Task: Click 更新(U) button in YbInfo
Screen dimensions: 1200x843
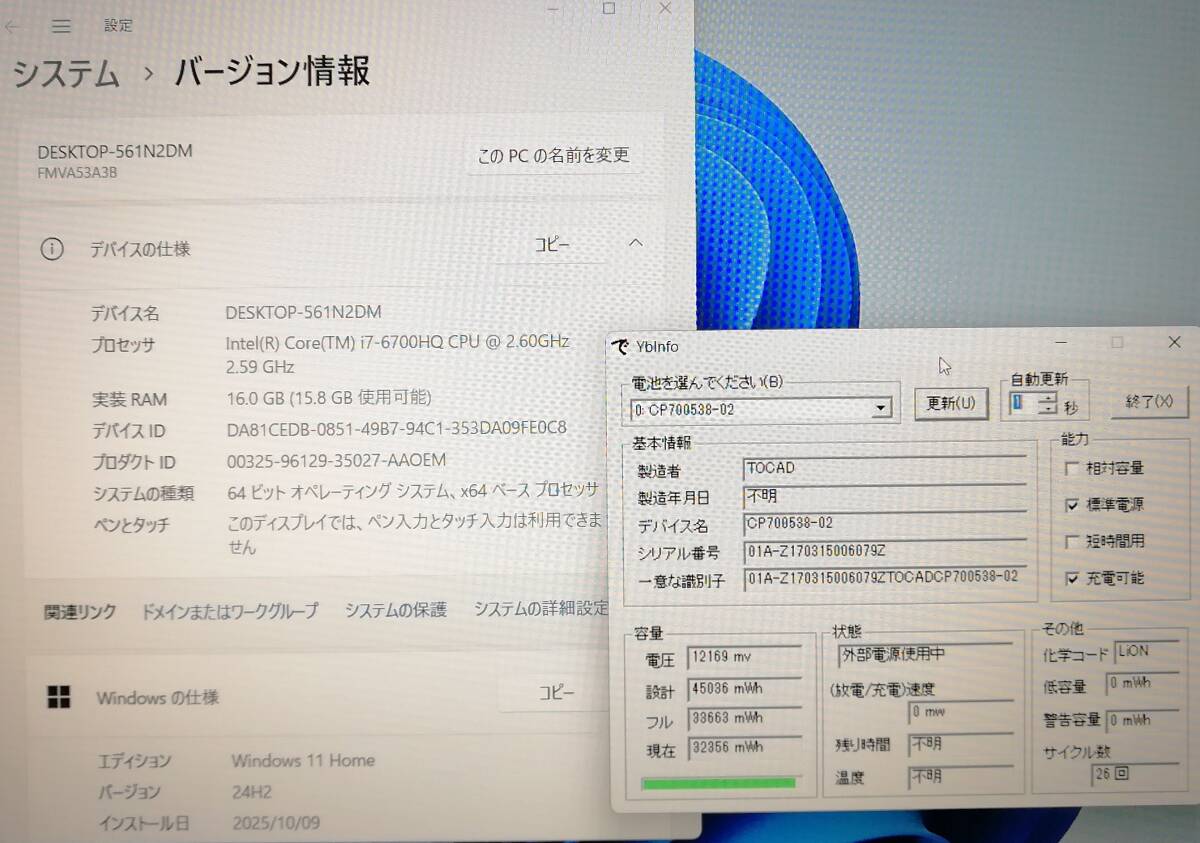Action: (951, 403)
